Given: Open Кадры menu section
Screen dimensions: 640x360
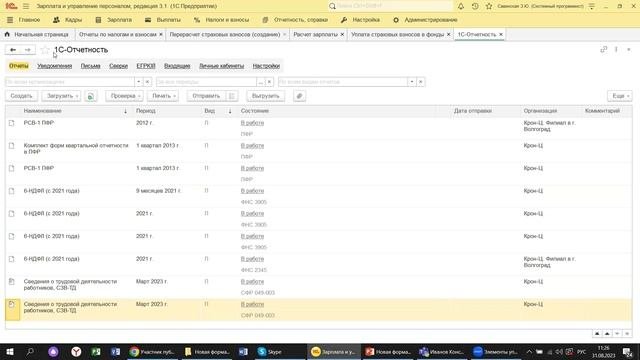Looking at the screenshot, I should pos(68,20).
